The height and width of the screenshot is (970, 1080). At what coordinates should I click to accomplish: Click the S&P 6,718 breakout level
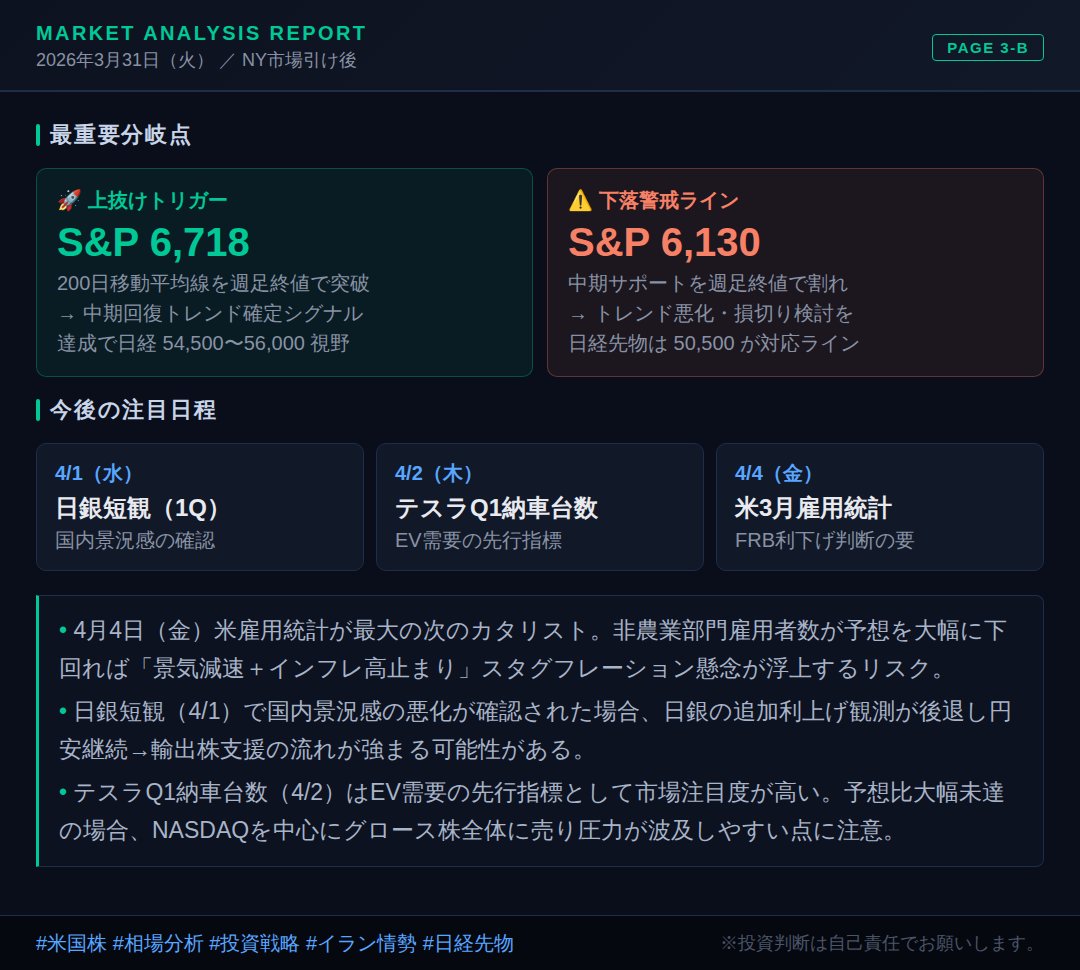pyautogui.click(x=153, y=242)
